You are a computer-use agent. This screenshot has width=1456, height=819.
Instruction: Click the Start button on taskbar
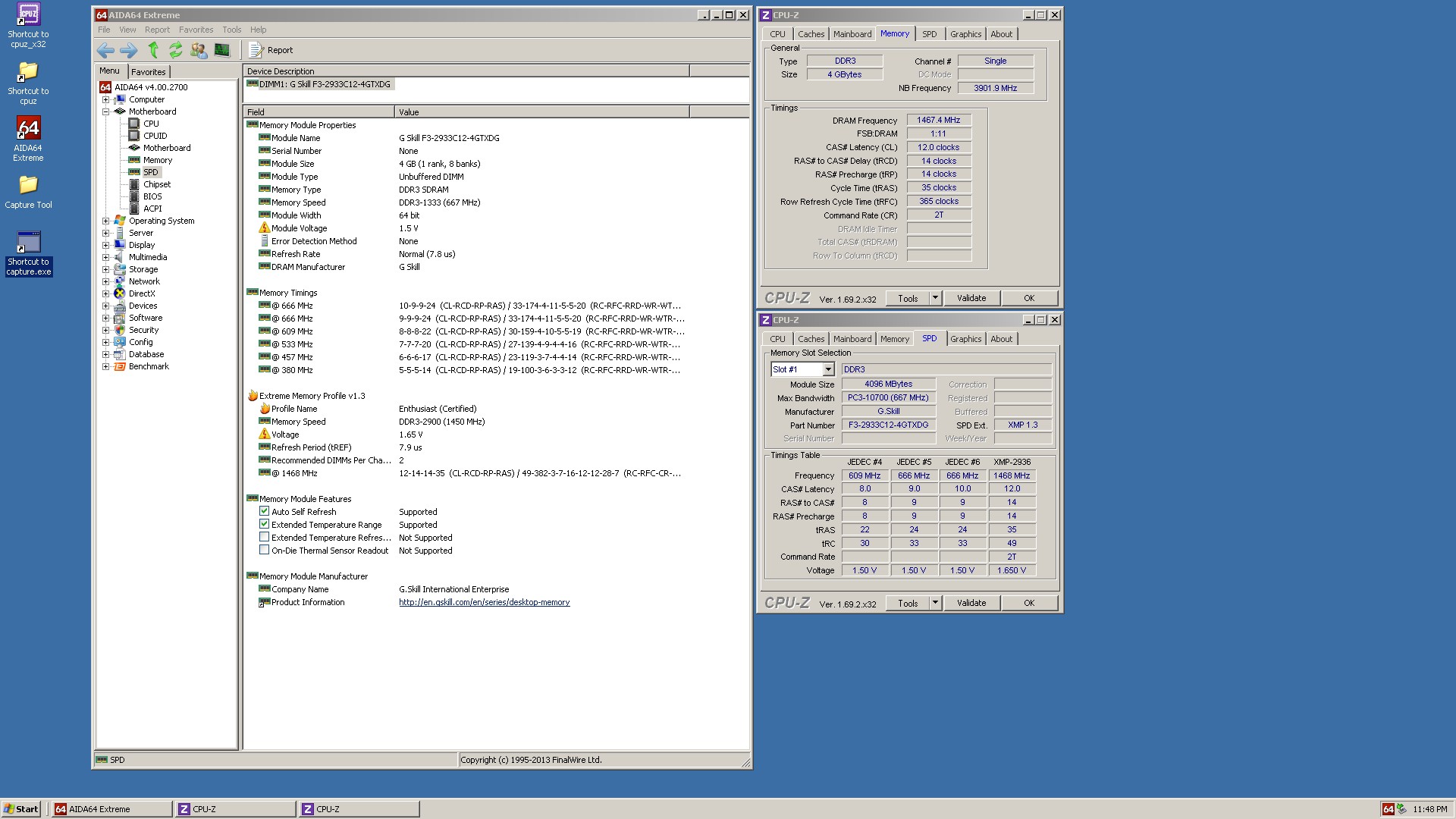(21, 809)
